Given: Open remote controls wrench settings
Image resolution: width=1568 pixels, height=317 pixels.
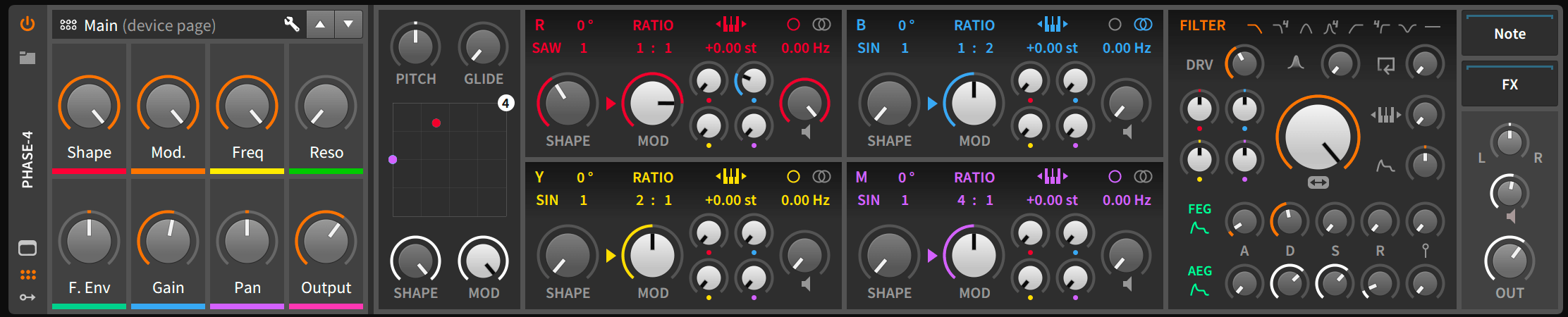Looking at the screenshot, I should click(x=291, y=25).
